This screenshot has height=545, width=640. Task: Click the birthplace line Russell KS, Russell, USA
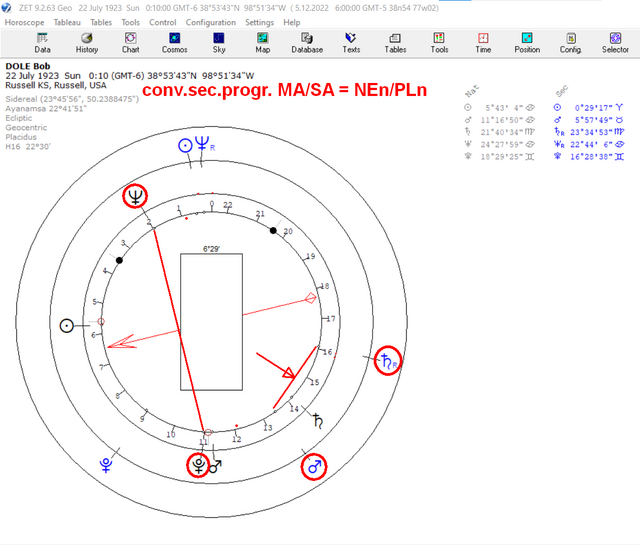(x=56, y=85)
